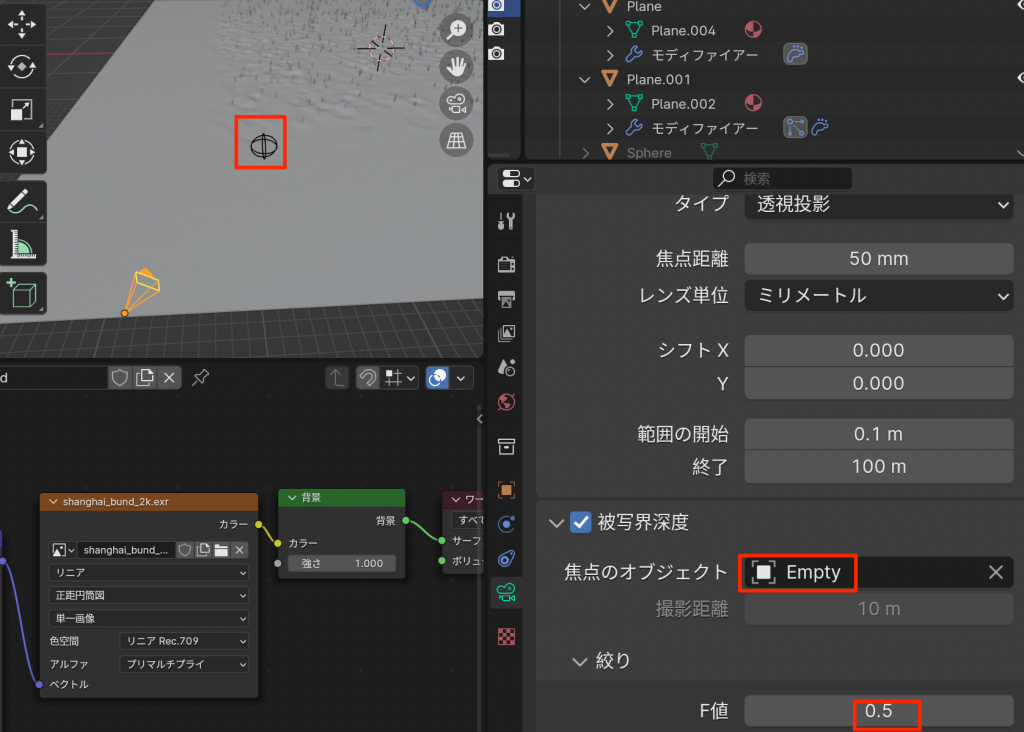This screenshot has height=732, width=1024.
Task: Pin the node editor with the pin icon
Action: pos(201,377)
